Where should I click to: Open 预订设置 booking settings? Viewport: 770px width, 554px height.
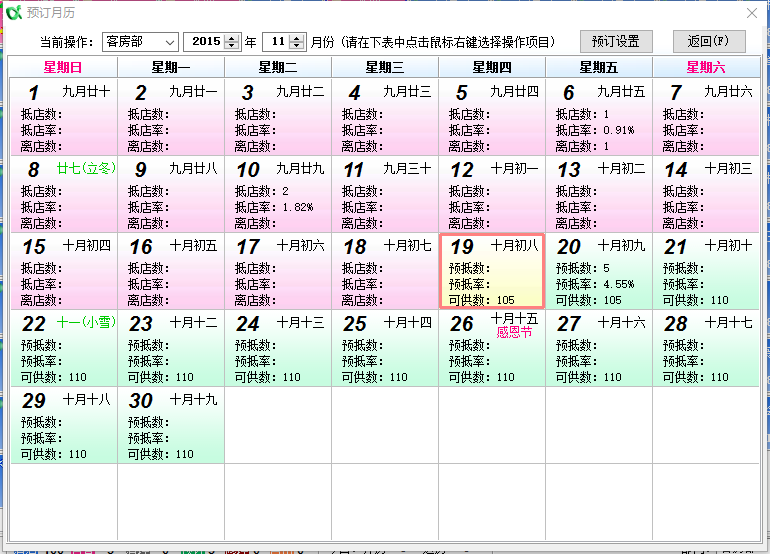(616, 42)
